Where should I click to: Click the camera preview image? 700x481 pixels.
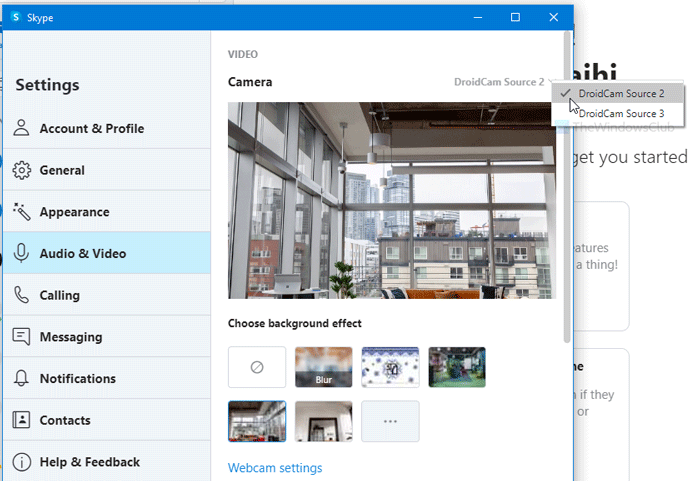click(392, 201)
